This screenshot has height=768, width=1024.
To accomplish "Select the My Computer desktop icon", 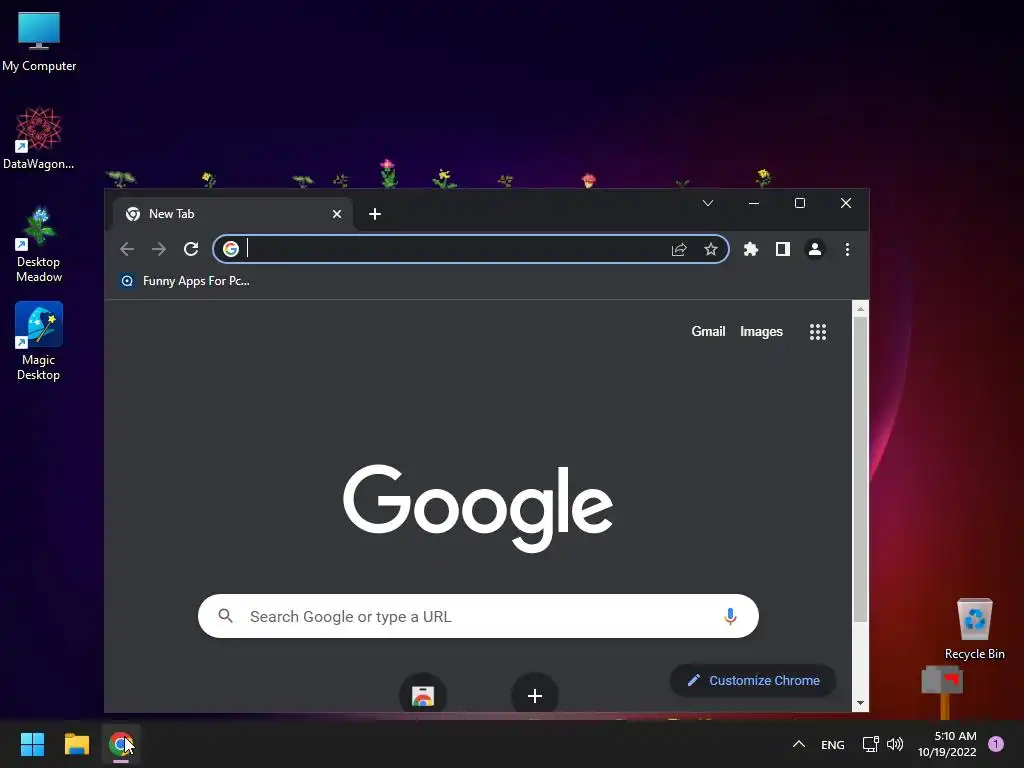I will [39, 42].
